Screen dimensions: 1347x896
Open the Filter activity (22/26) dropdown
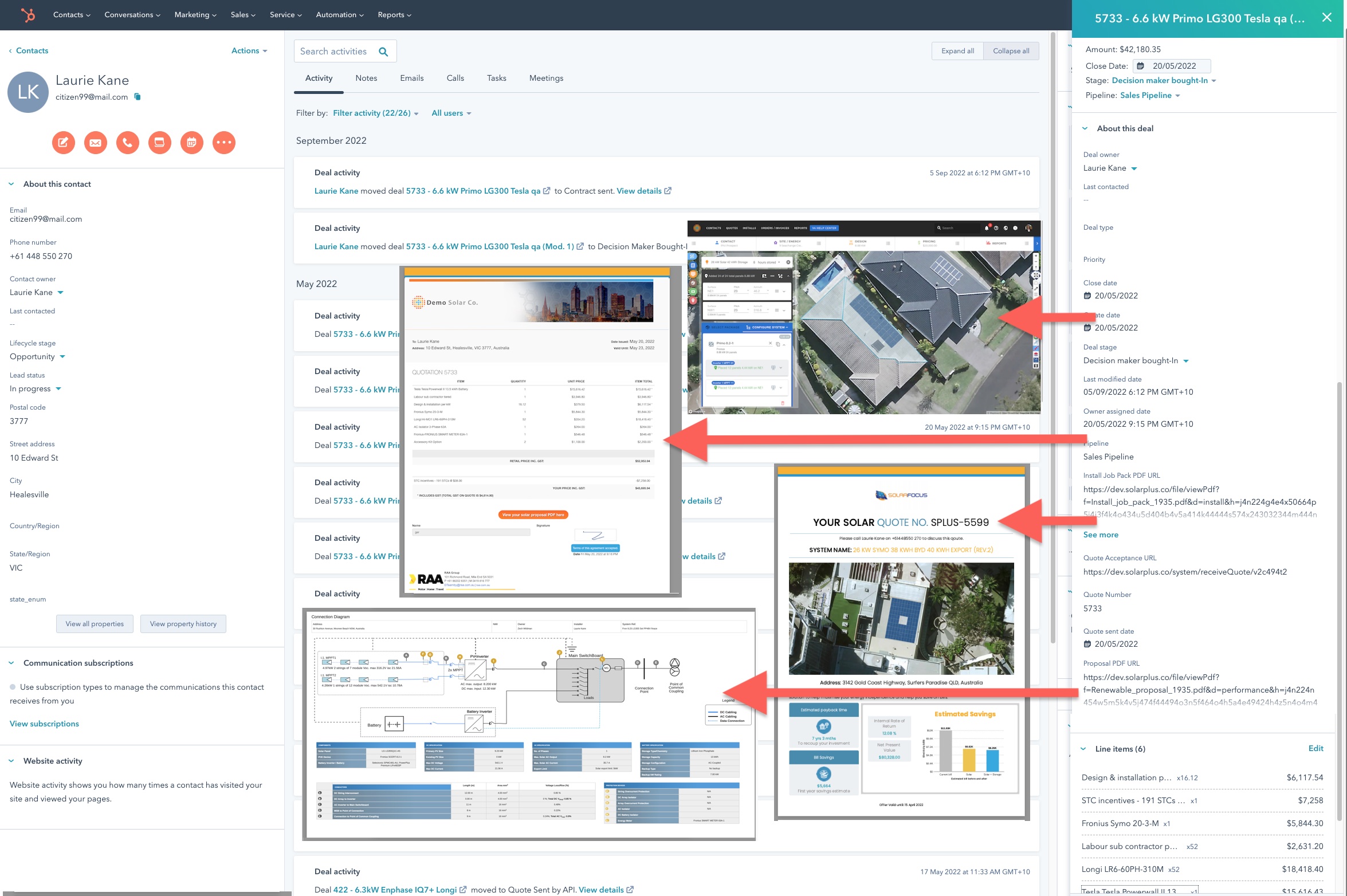[x=376, y=113]
